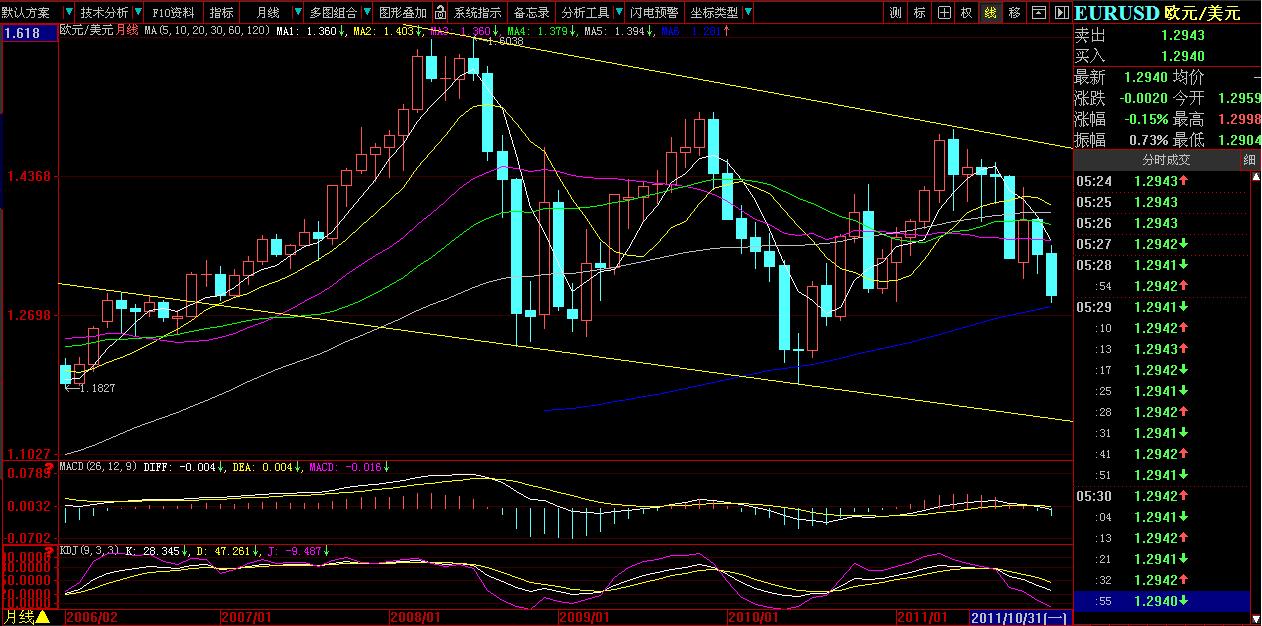Click the MACD panel question mark icon
The height and width of the screenshot is (626, 1262).
(49, 469)
